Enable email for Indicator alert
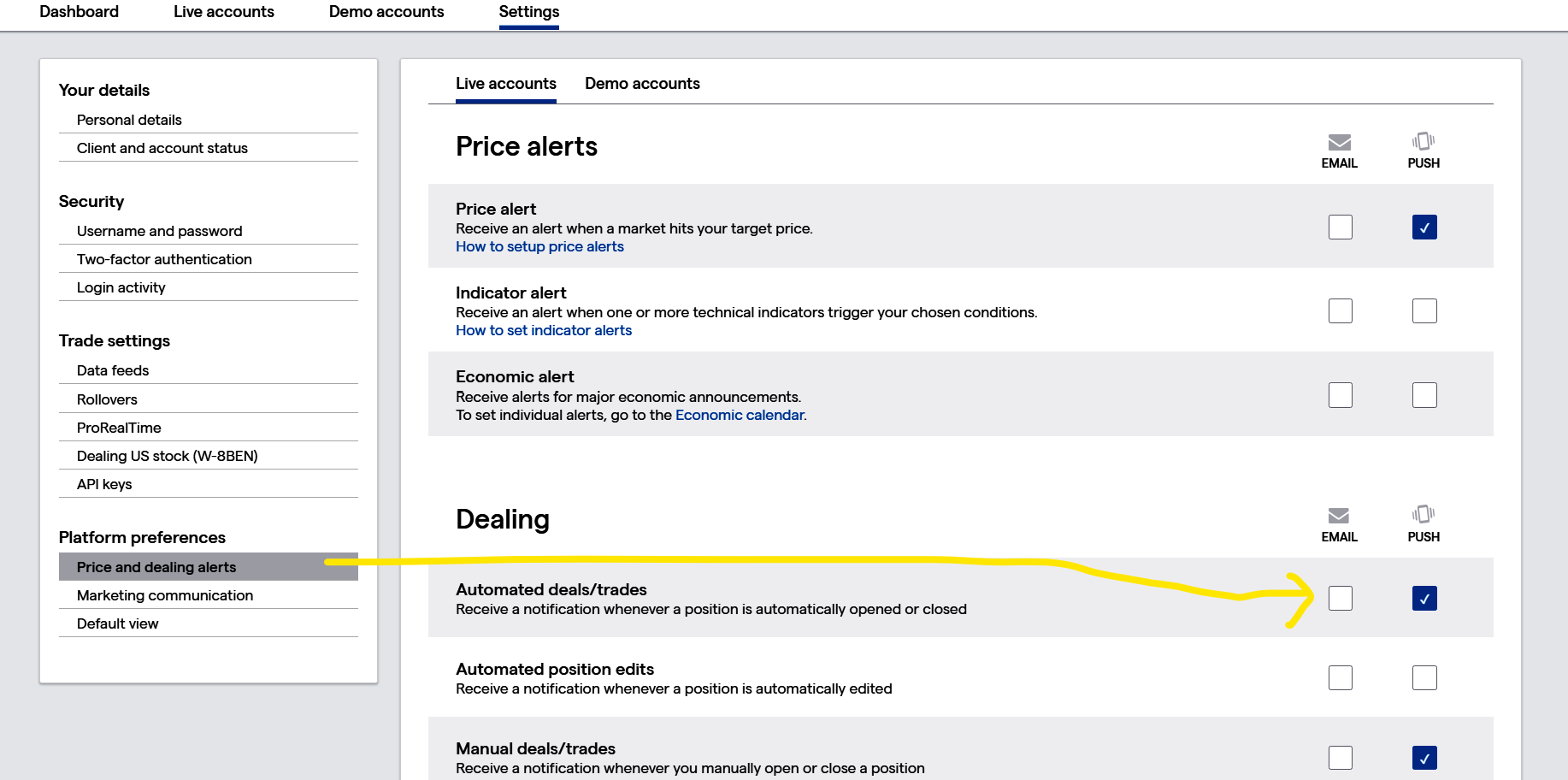This screenshot has height=780, width=1568. pyautogui.click(x=1341, y=311)
